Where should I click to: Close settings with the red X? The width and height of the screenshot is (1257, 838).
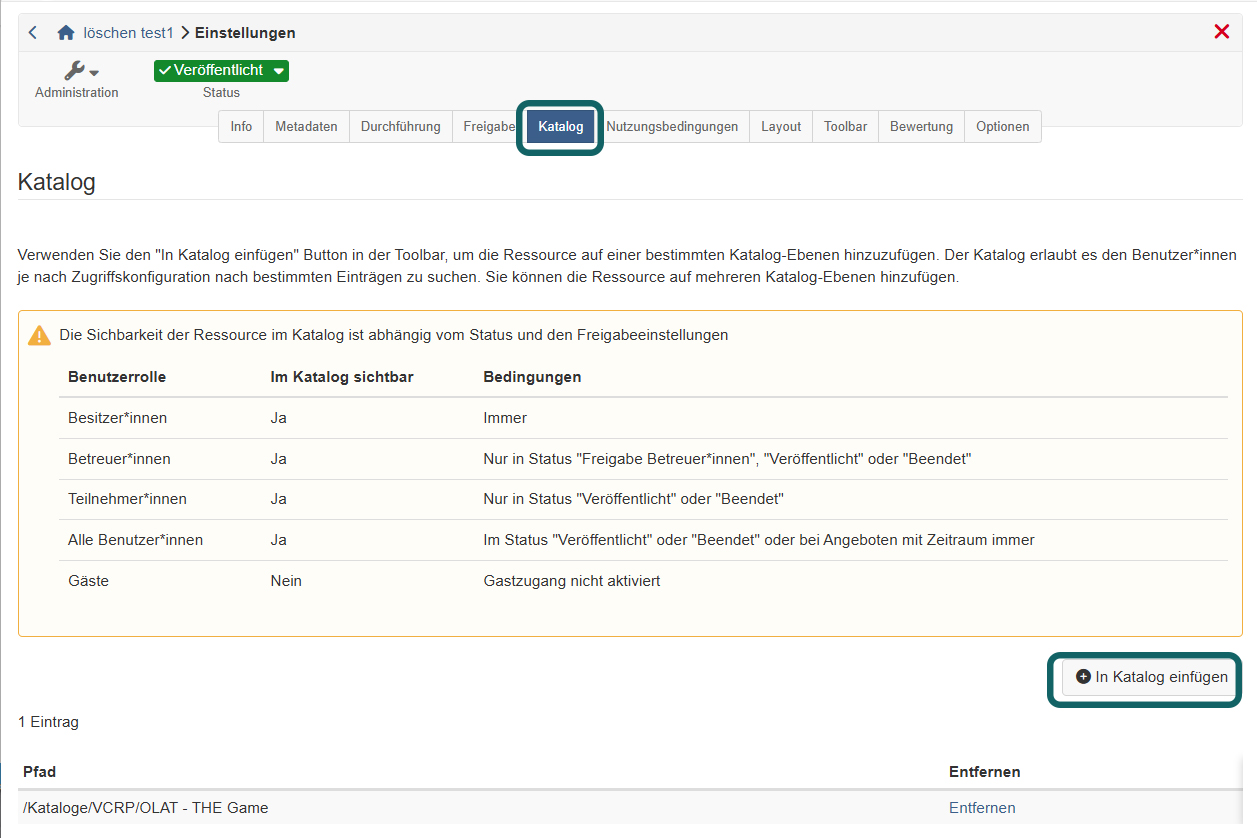[1221, 32]
